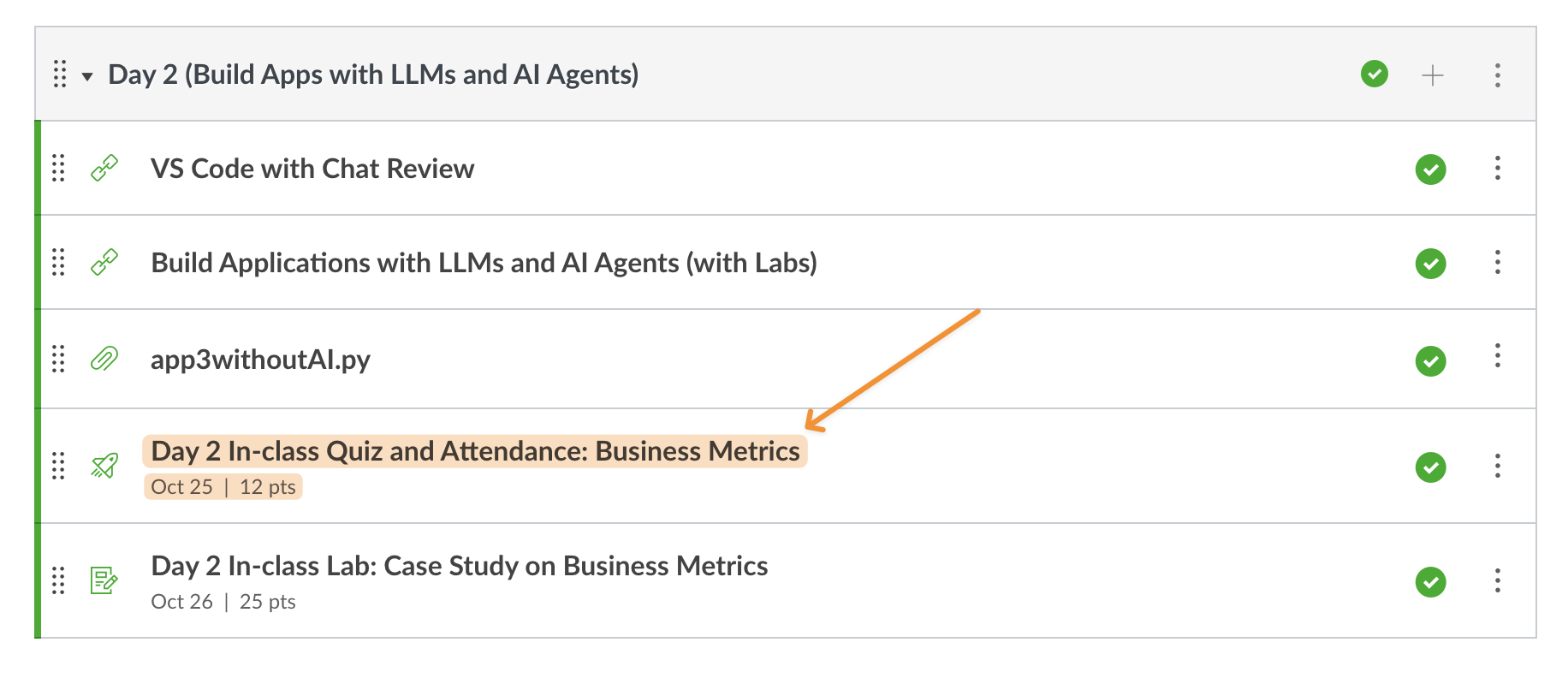
Task: Click the link icon beside Build Applications with LLMs
Action: [104, 263]
